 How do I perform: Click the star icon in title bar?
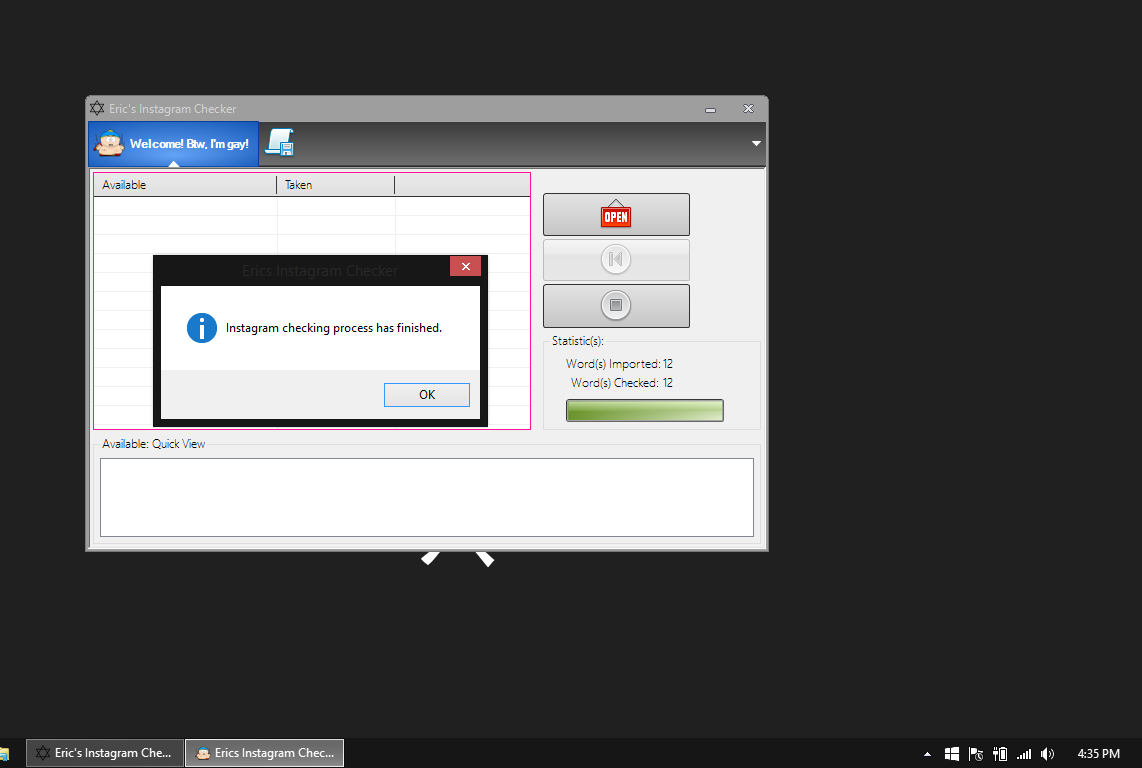pos(97,109)
